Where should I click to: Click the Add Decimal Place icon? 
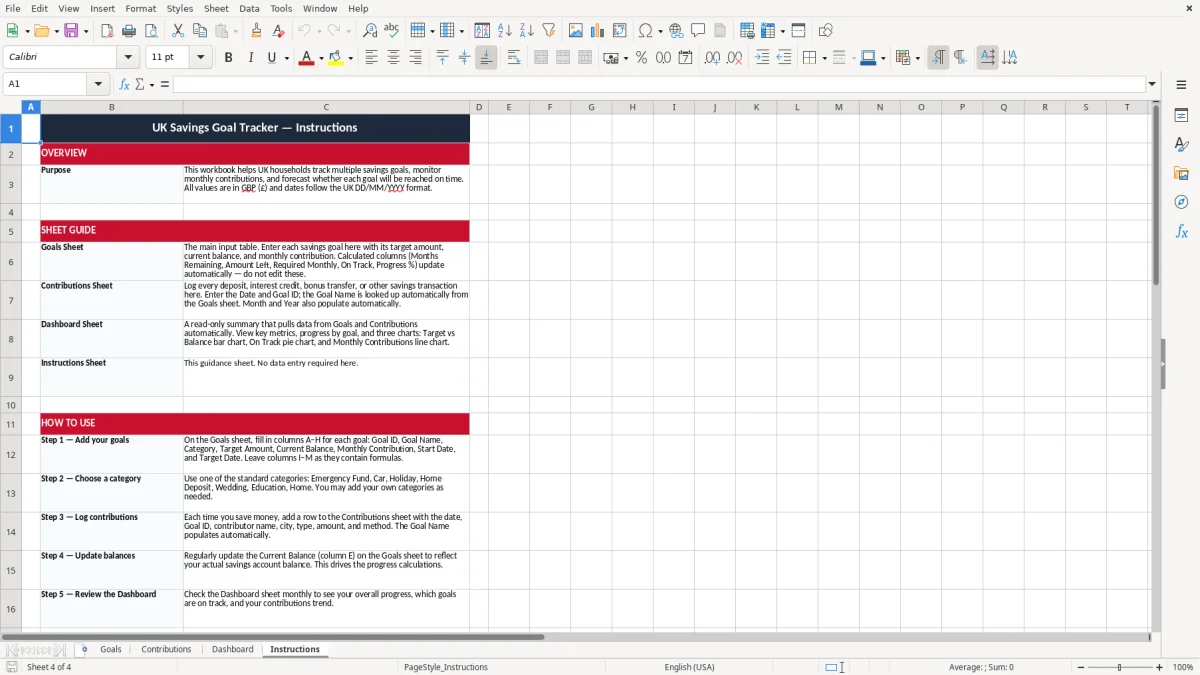(x=712, y=58)
